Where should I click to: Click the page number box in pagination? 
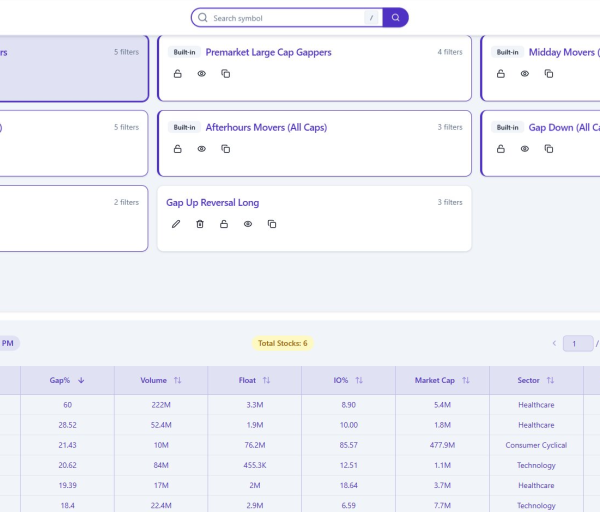pos(577,344)
